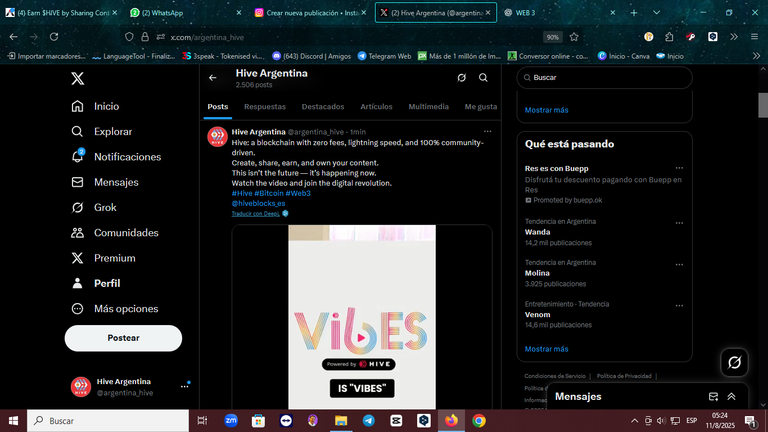768x432 pixels.
Task: Open options dots for the Molina trend
Action: (679, 264)
